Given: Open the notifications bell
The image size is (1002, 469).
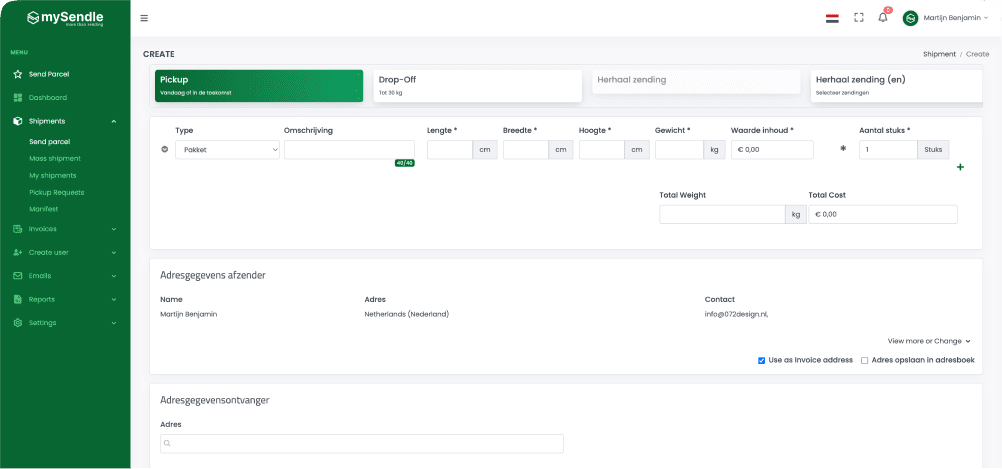Looking at the screenshot, I should click(x=883, y=18).
